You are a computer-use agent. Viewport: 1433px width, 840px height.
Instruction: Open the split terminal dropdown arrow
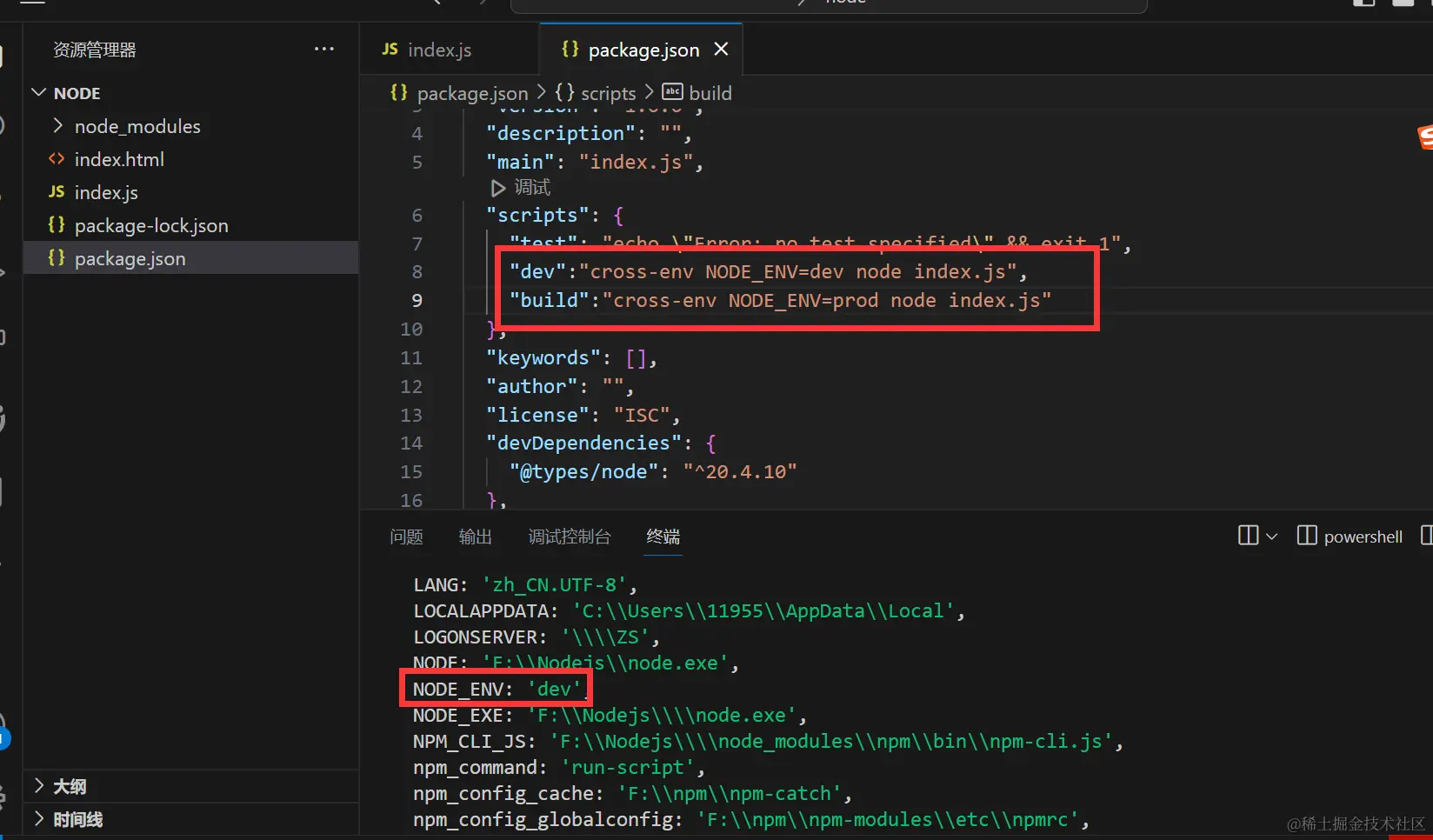1271,537
